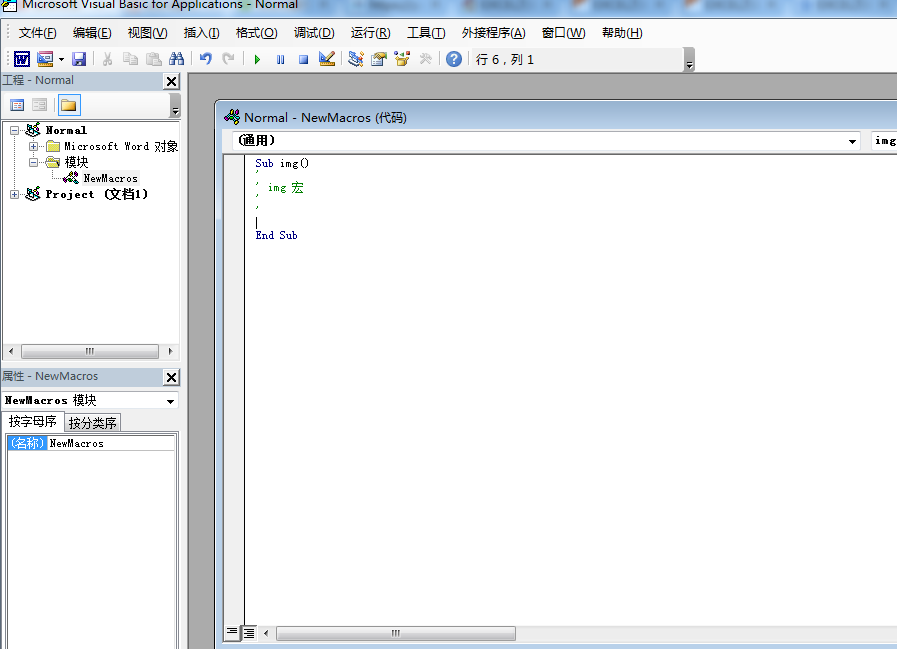Save Normal with the floppy disk icon
Screen dimensions: 897x649
pyautogui.click(x=79, y=59)
